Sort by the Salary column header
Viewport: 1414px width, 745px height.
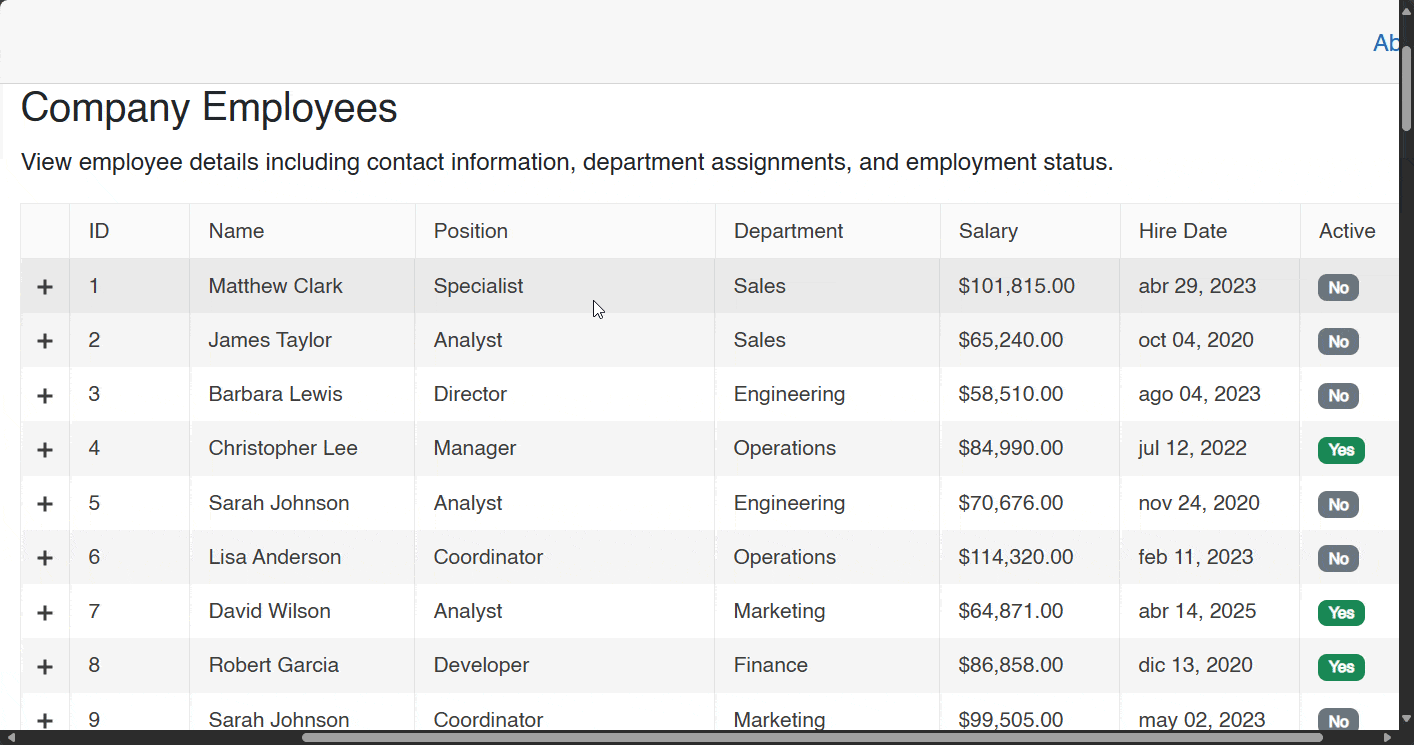pos(988,231)
